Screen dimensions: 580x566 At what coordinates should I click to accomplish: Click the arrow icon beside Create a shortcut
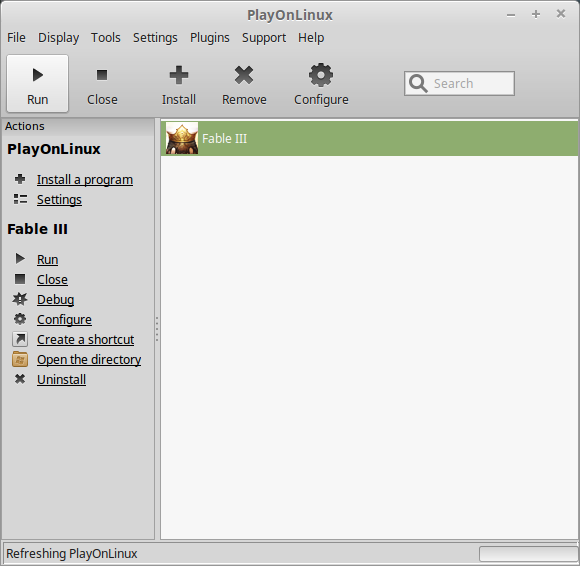click(x=20, y=339)
